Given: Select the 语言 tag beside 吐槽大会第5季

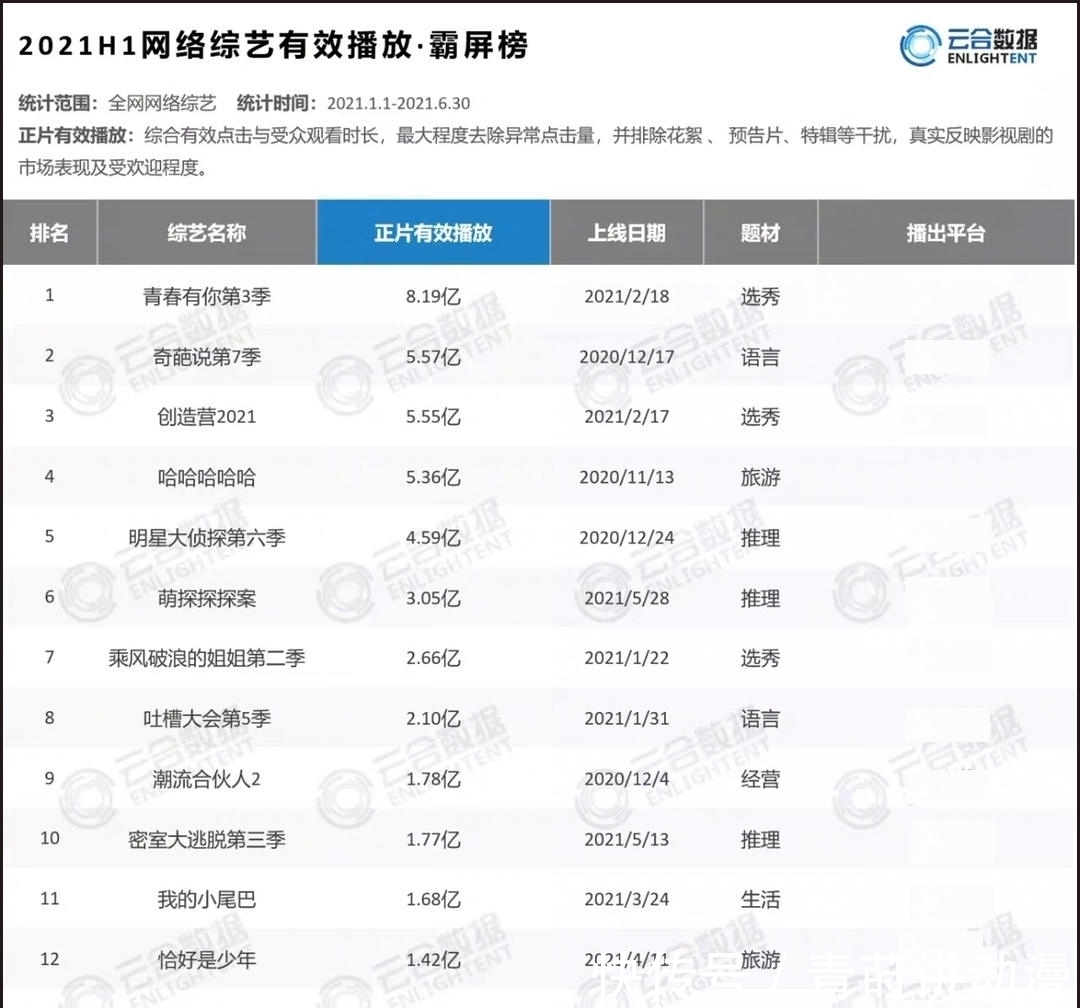Looking at the screenshot, I should [761, 718].
